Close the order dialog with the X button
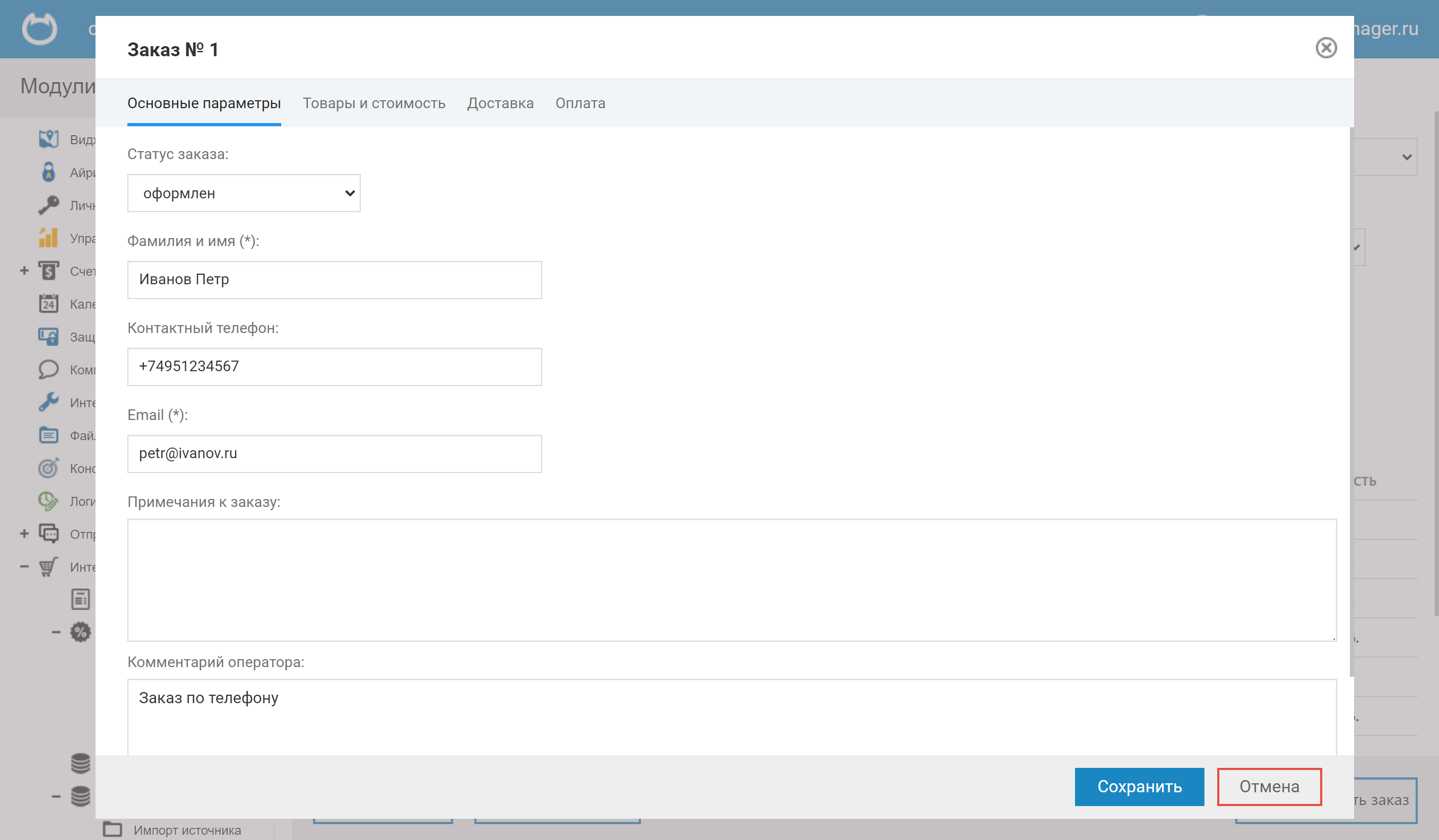Image resolution: width=1439 pixels, height=840 pixels. click(x=1326, y=48)
